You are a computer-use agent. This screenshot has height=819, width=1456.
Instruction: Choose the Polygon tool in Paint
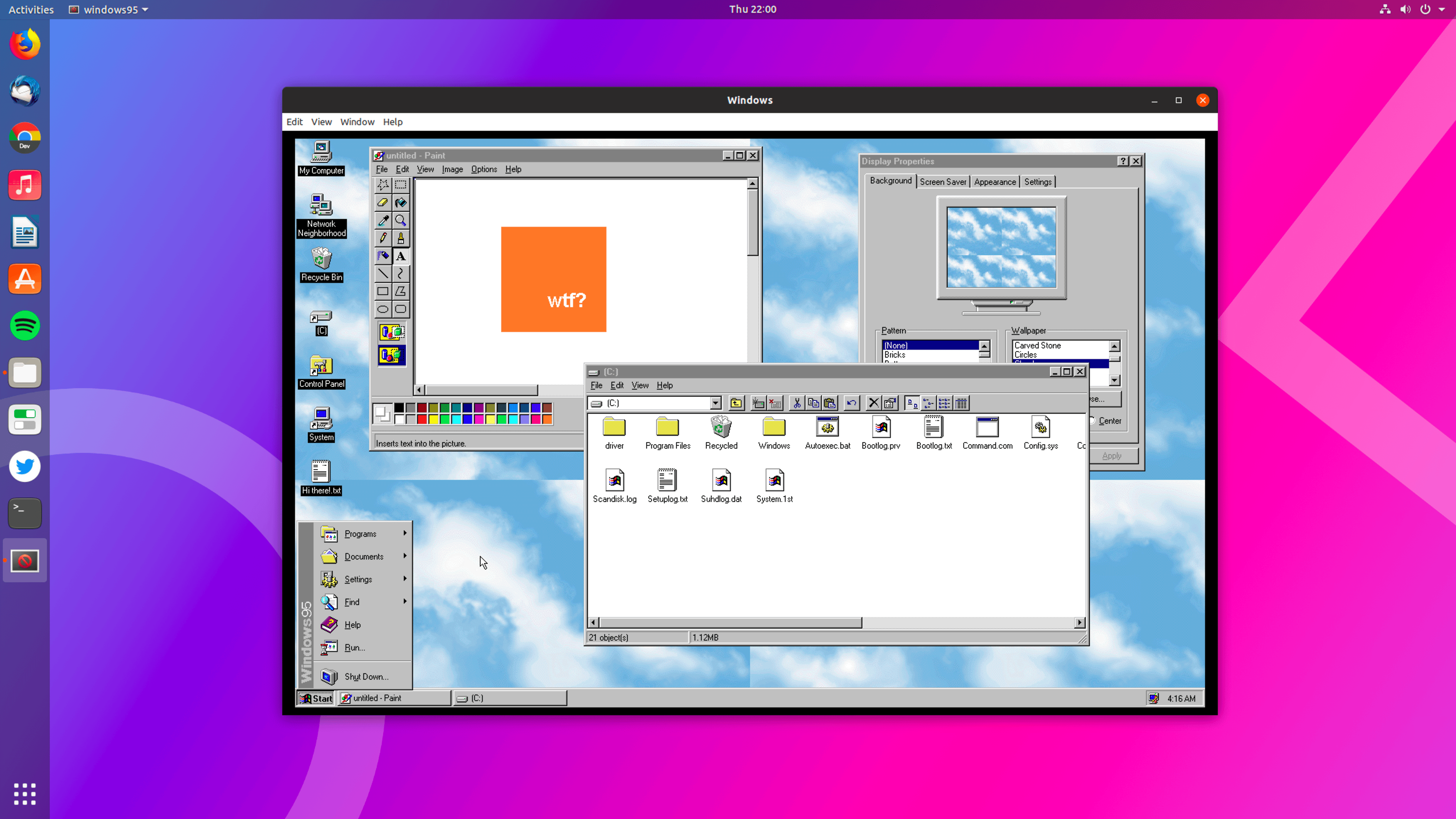[401, 291]
